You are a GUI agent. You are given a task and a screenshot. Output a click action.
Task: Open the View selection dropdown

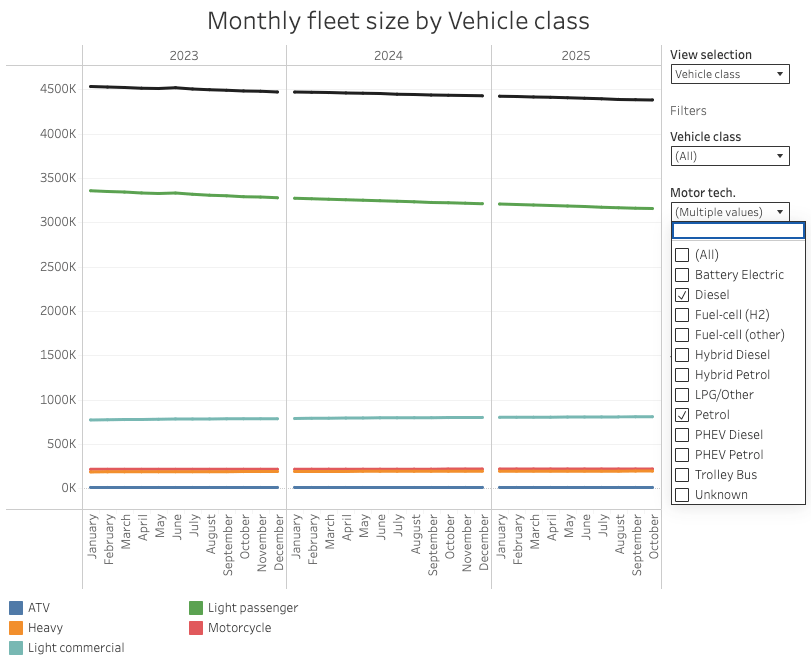[x=729, y=74]
